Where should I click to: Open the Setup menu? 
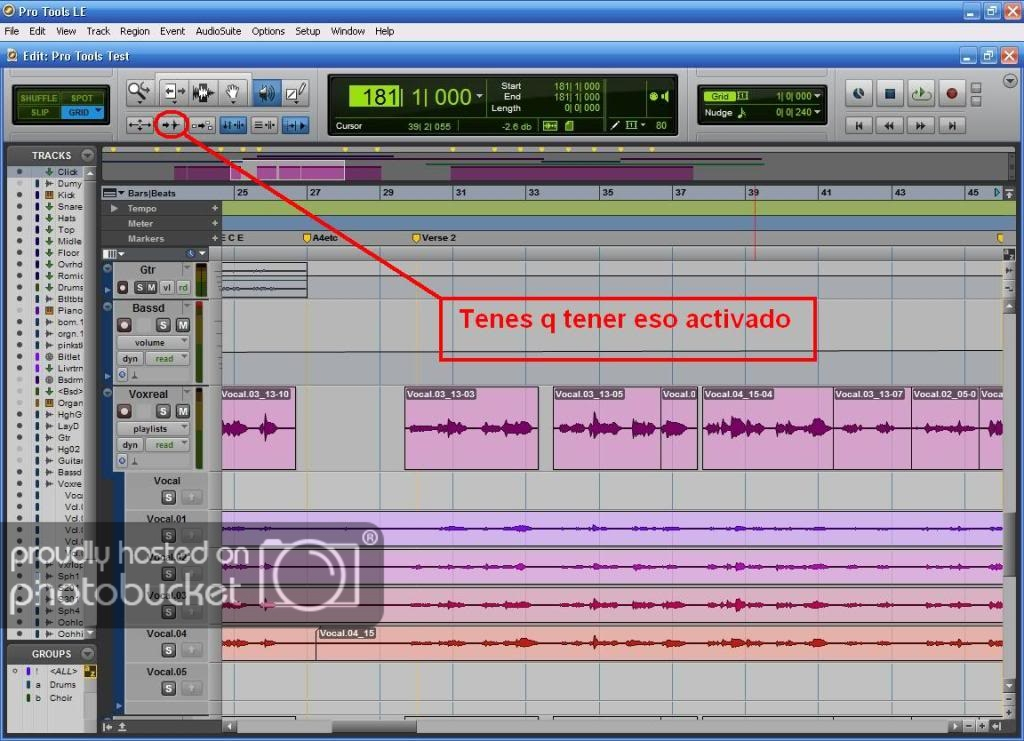pyautogui.click(x=307, y=31)
